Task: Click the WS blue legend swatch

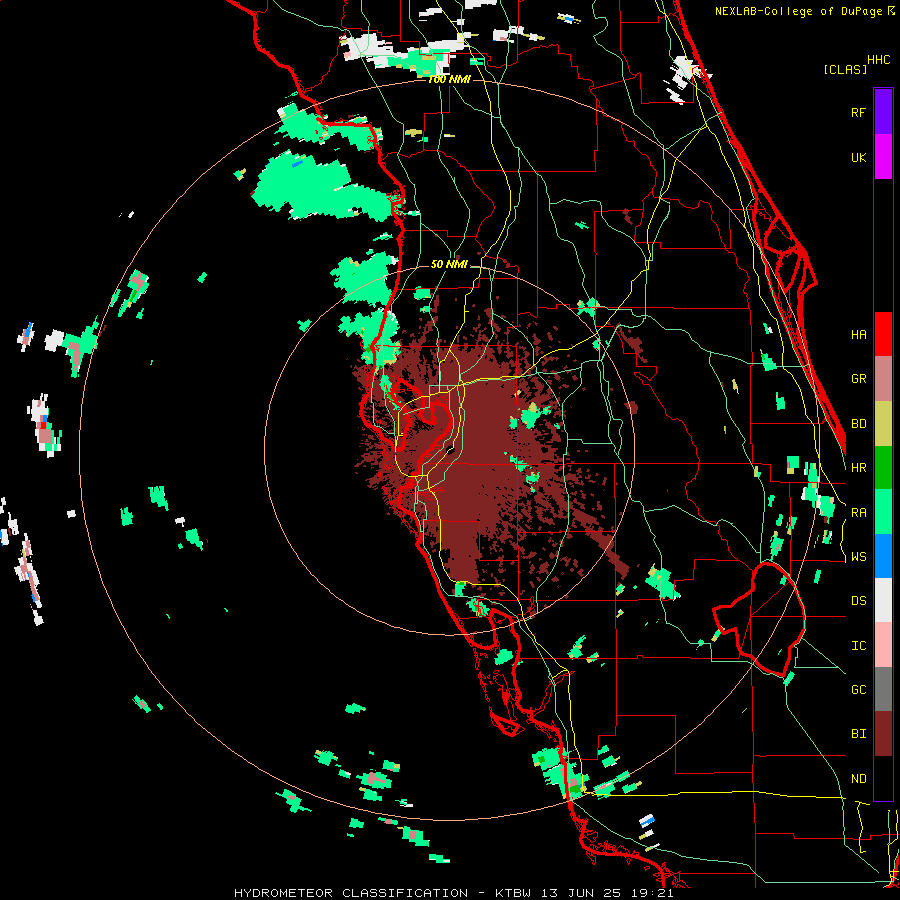Action: 883,556
